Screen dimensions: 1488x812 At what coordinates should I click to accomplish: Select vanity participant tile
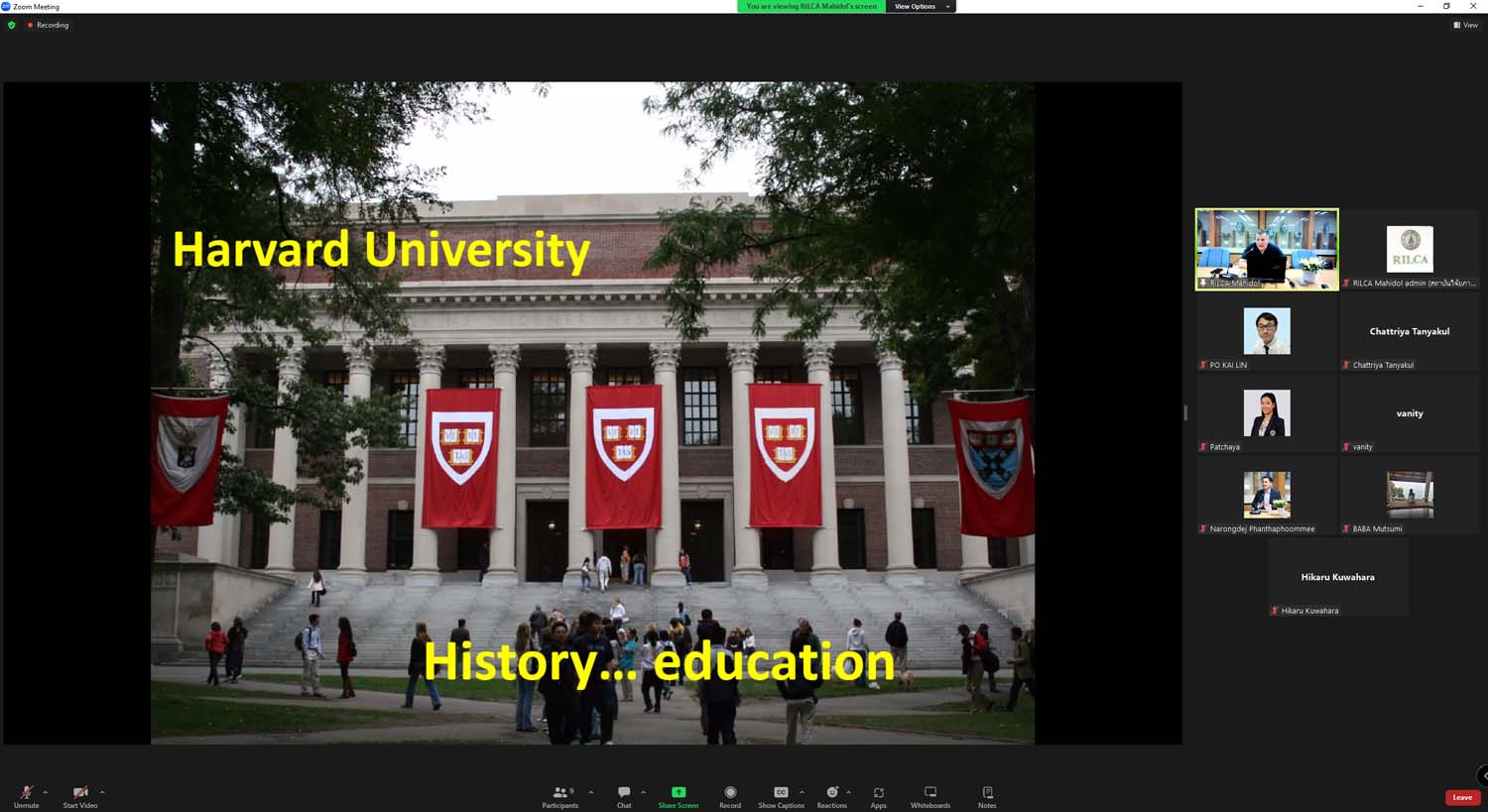pyautogui.click(x=1410, y=413)
